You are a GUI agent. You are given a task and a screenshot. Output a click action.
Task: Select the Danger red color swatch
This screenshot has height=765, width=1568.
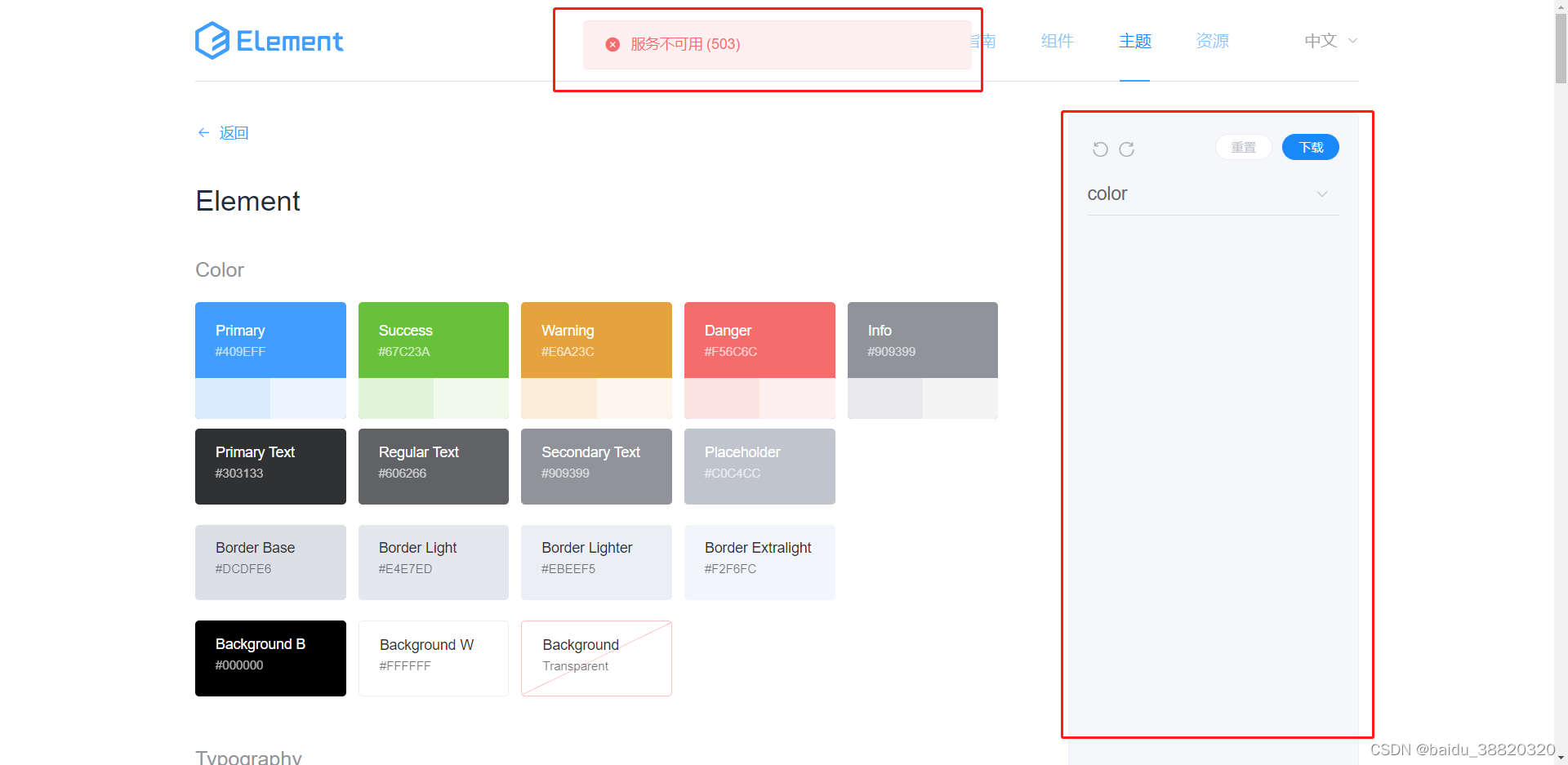pyautogui.click(x=759, y=340)
